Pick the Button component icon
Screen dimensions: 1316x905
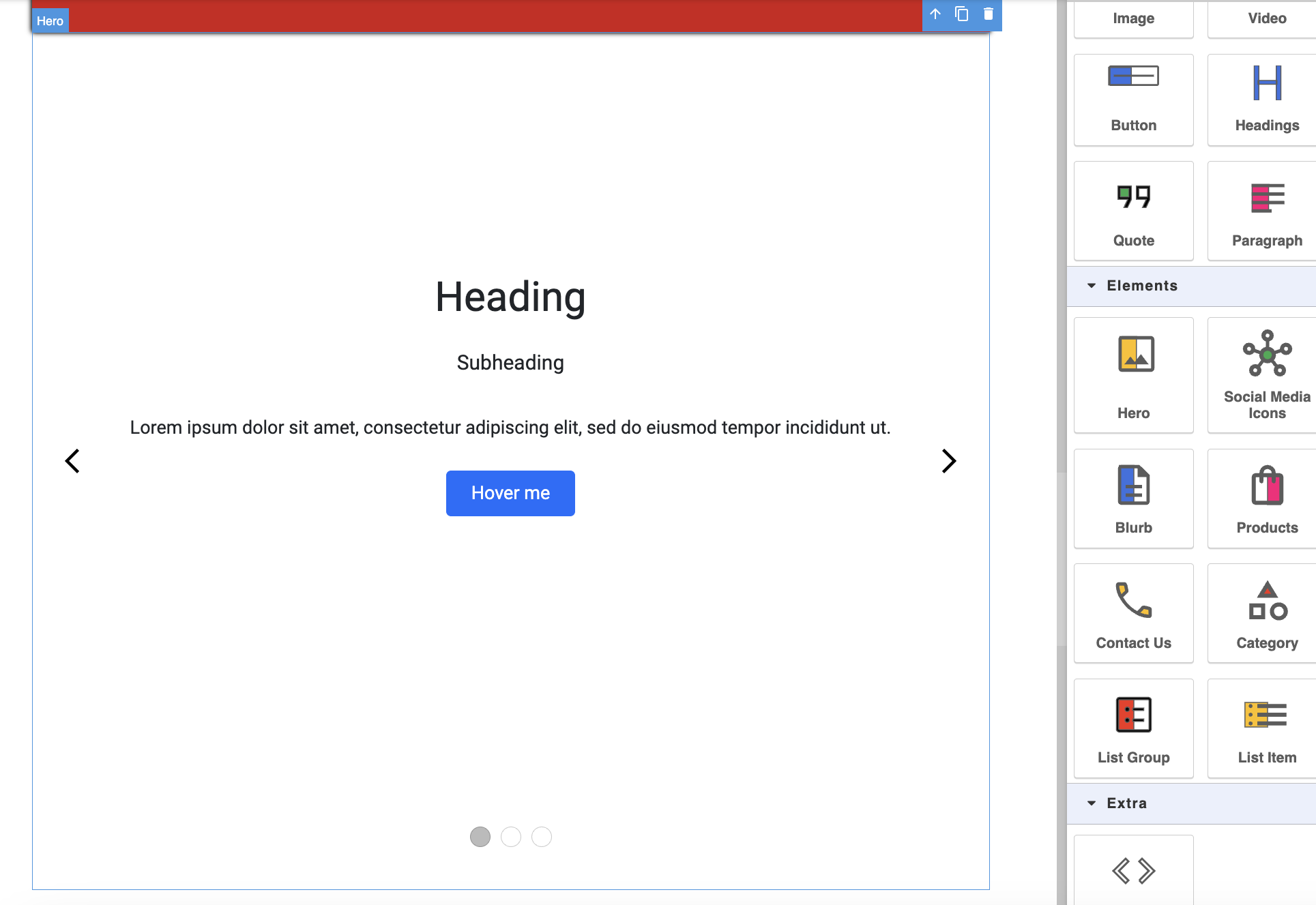[x=1134, y=76]
